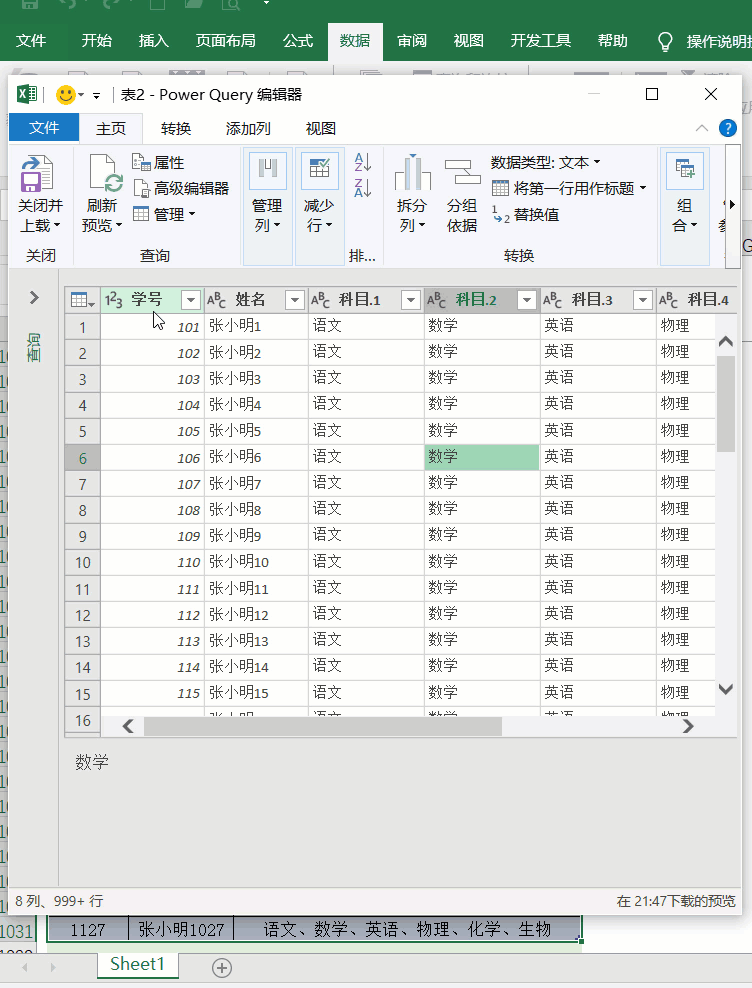
Task: Click Replace Values (替换值)
Action: coord(525,215)
